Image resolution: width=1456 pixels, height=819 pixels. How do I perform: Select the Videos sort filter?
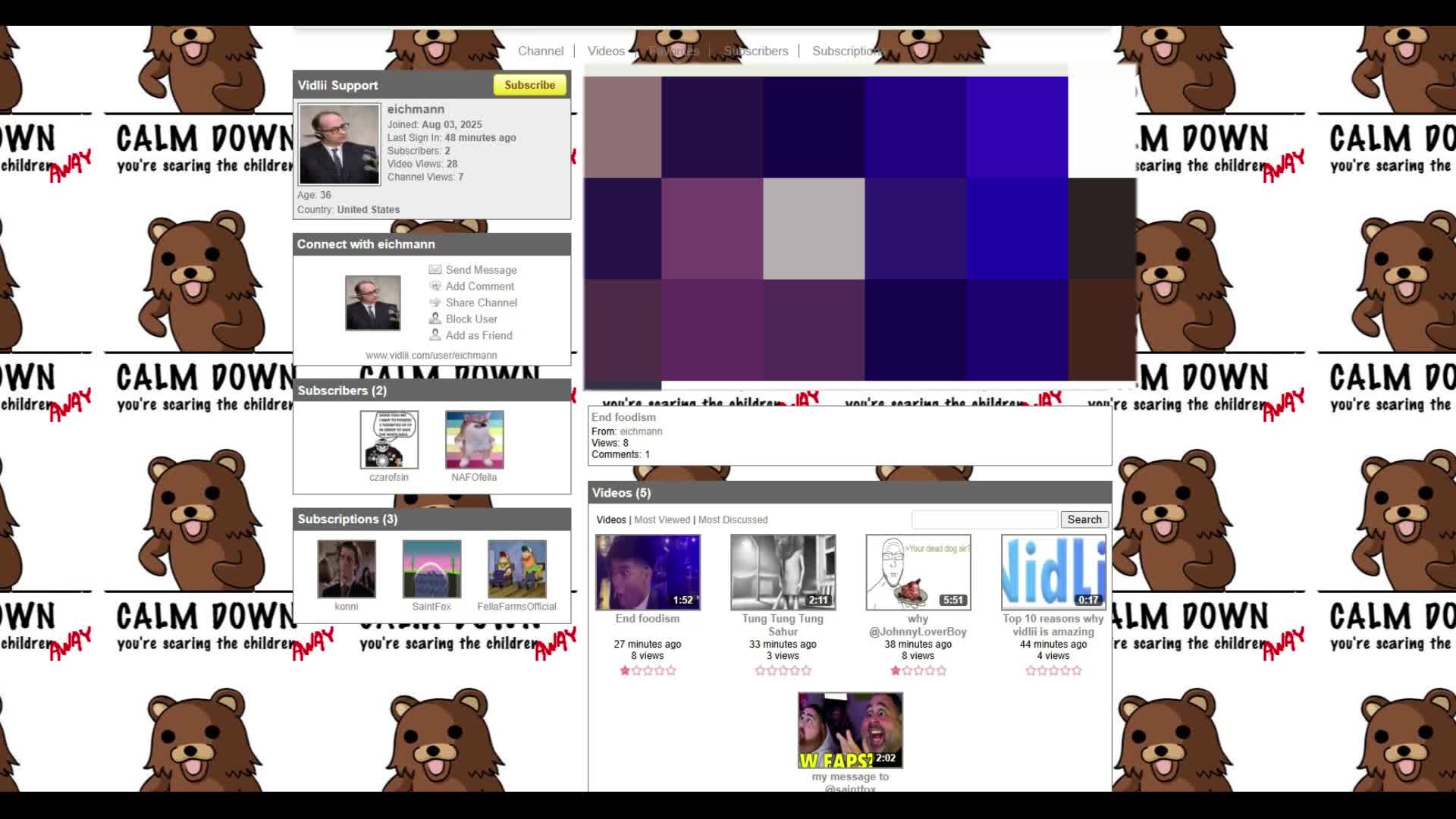(x=611, y=519)
